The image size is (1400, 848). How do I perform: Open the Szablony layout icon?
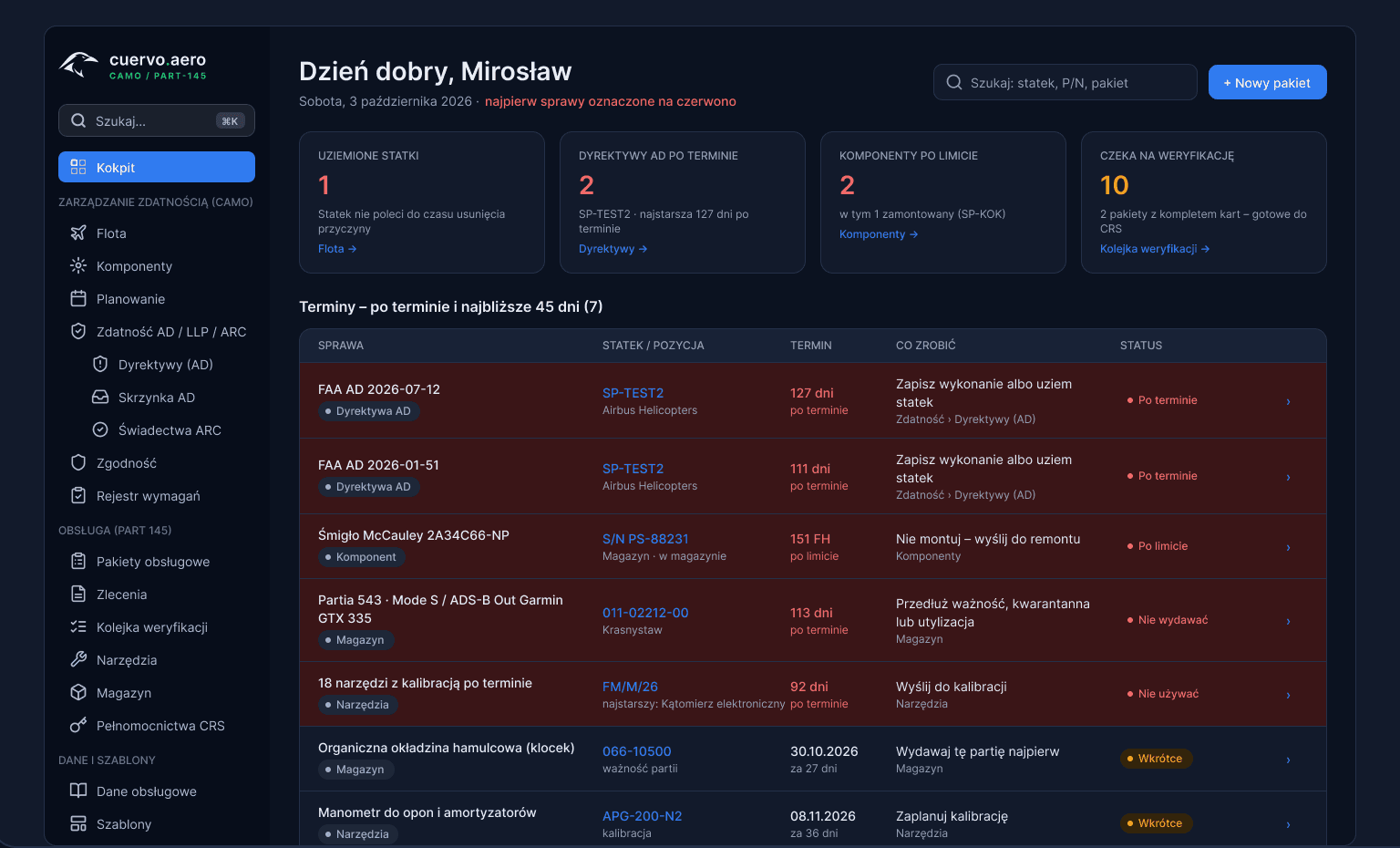coord(78,824)
